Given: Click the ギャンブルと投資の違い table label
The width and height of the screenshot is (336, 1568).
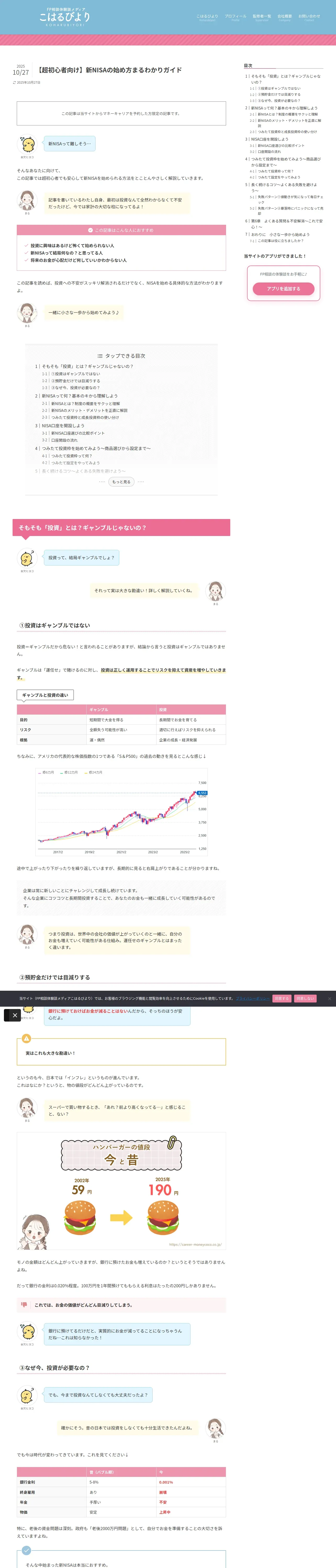Looking at the screenshot, I should 45,695.
